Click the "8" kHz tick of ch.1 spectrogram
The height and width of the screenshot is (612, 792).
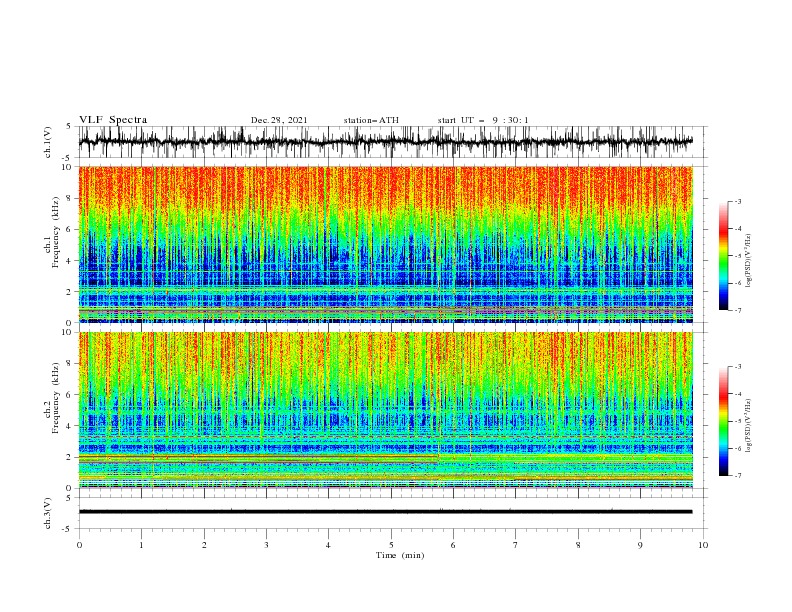[x=69, y=198]
